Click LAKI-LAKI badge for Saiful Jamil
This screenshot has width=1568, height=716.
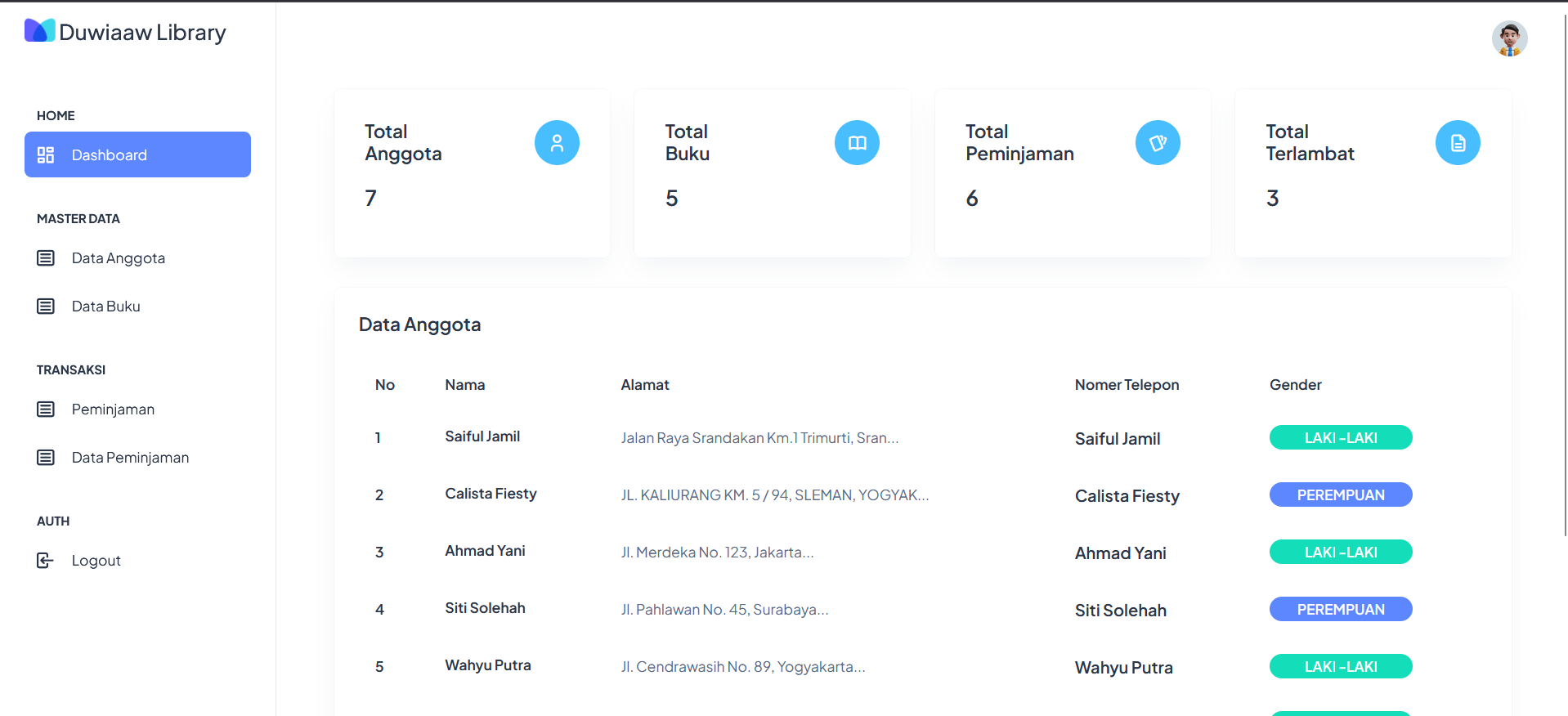1341,438
